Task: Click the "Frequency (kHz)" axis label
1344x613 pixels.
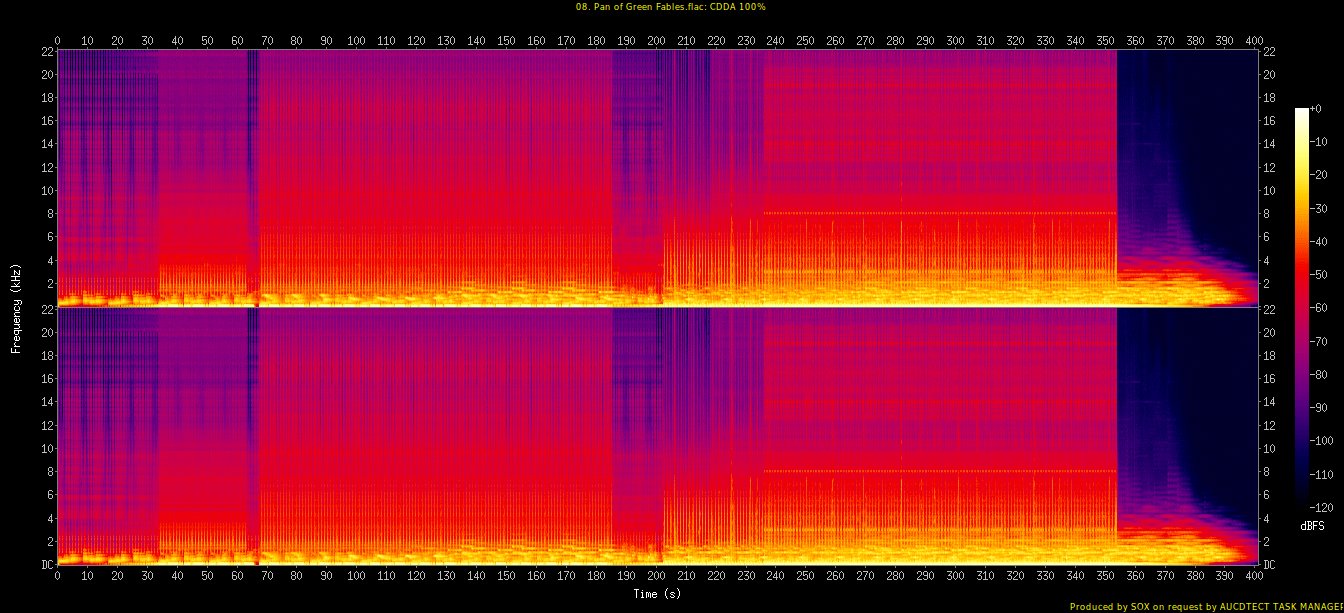Action: (x=16, y=306)
